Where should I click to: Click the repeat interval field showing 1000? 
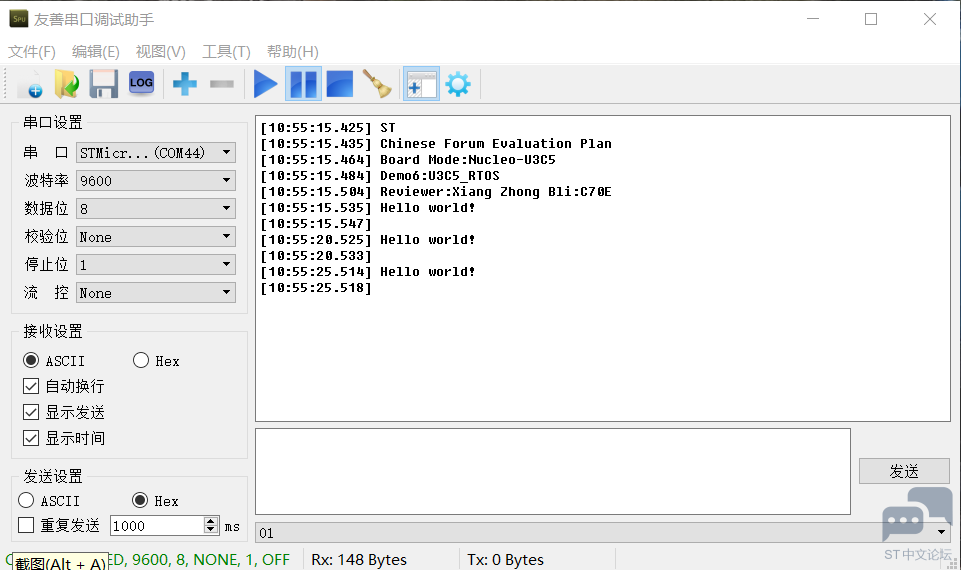157,526
